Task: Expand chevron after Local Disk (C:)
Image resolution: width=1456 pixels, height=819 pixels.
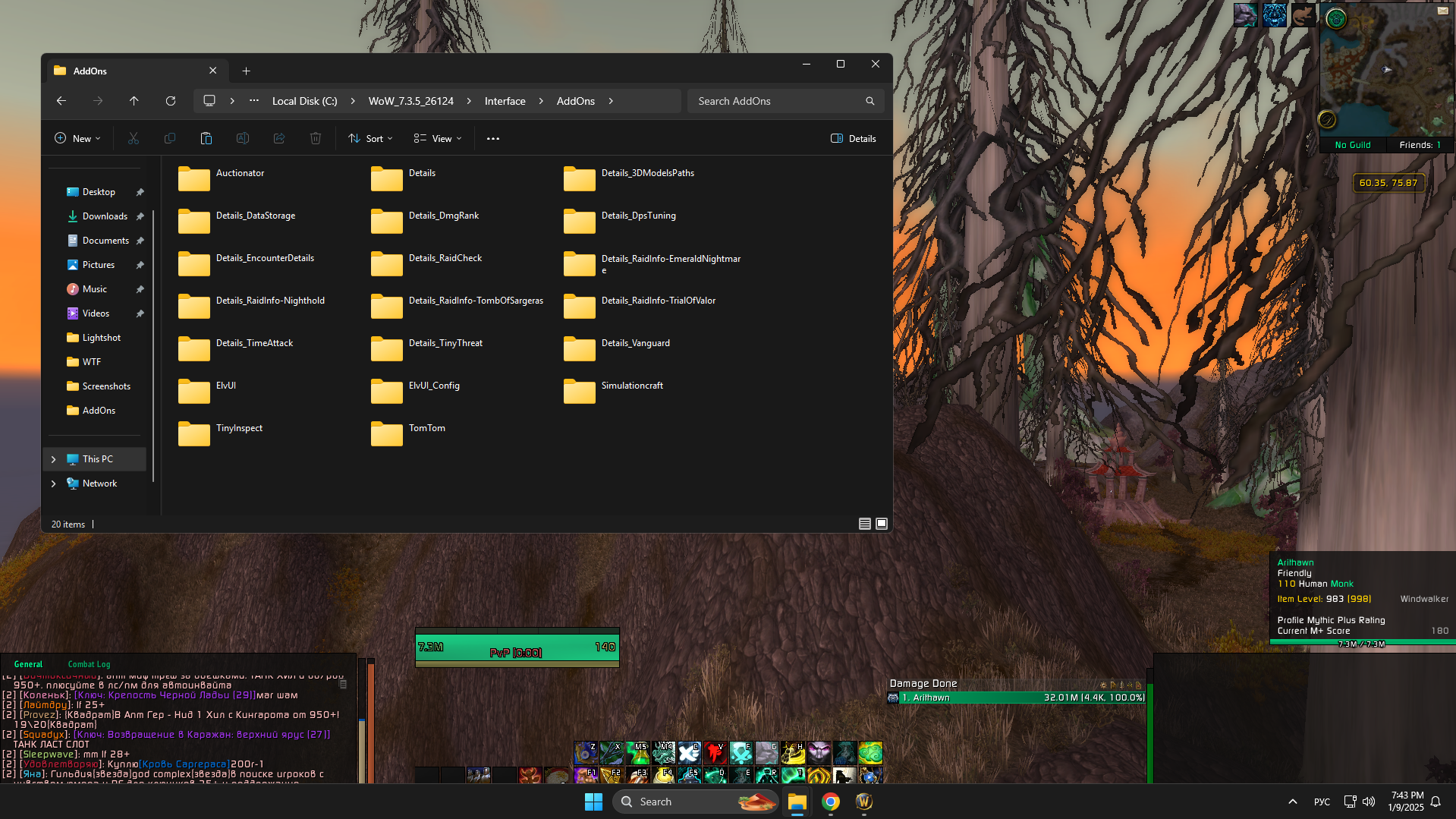Action: 353,101
